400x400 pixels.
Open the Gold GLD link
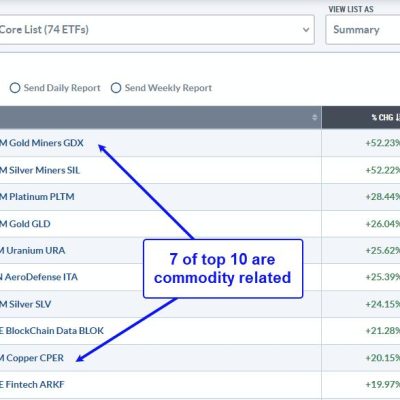[25, 224]
